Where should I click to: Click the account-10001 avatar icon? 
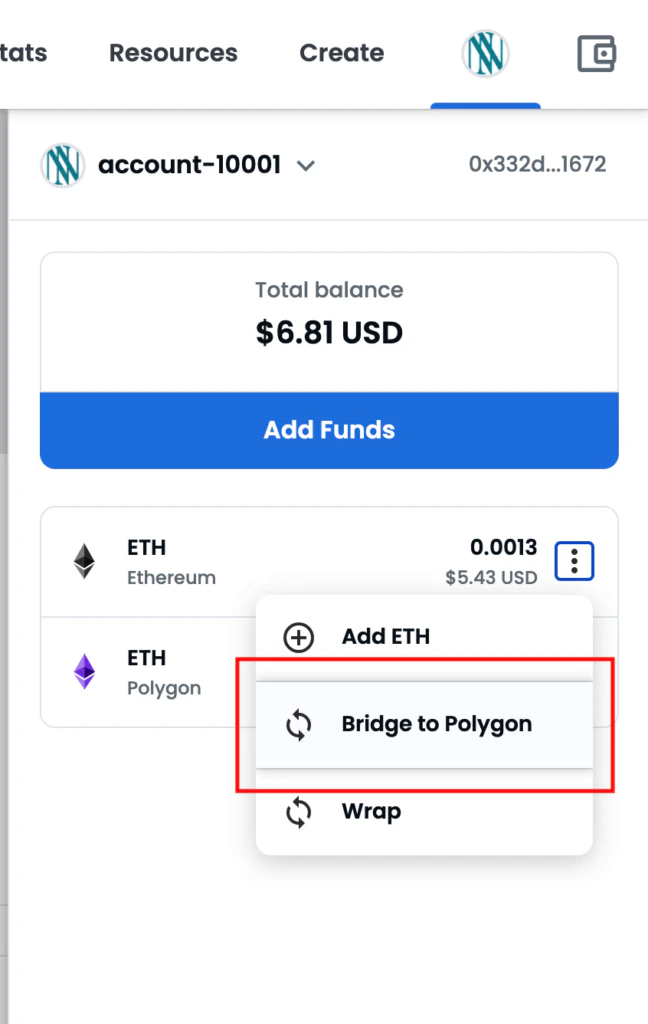[63, 165]
